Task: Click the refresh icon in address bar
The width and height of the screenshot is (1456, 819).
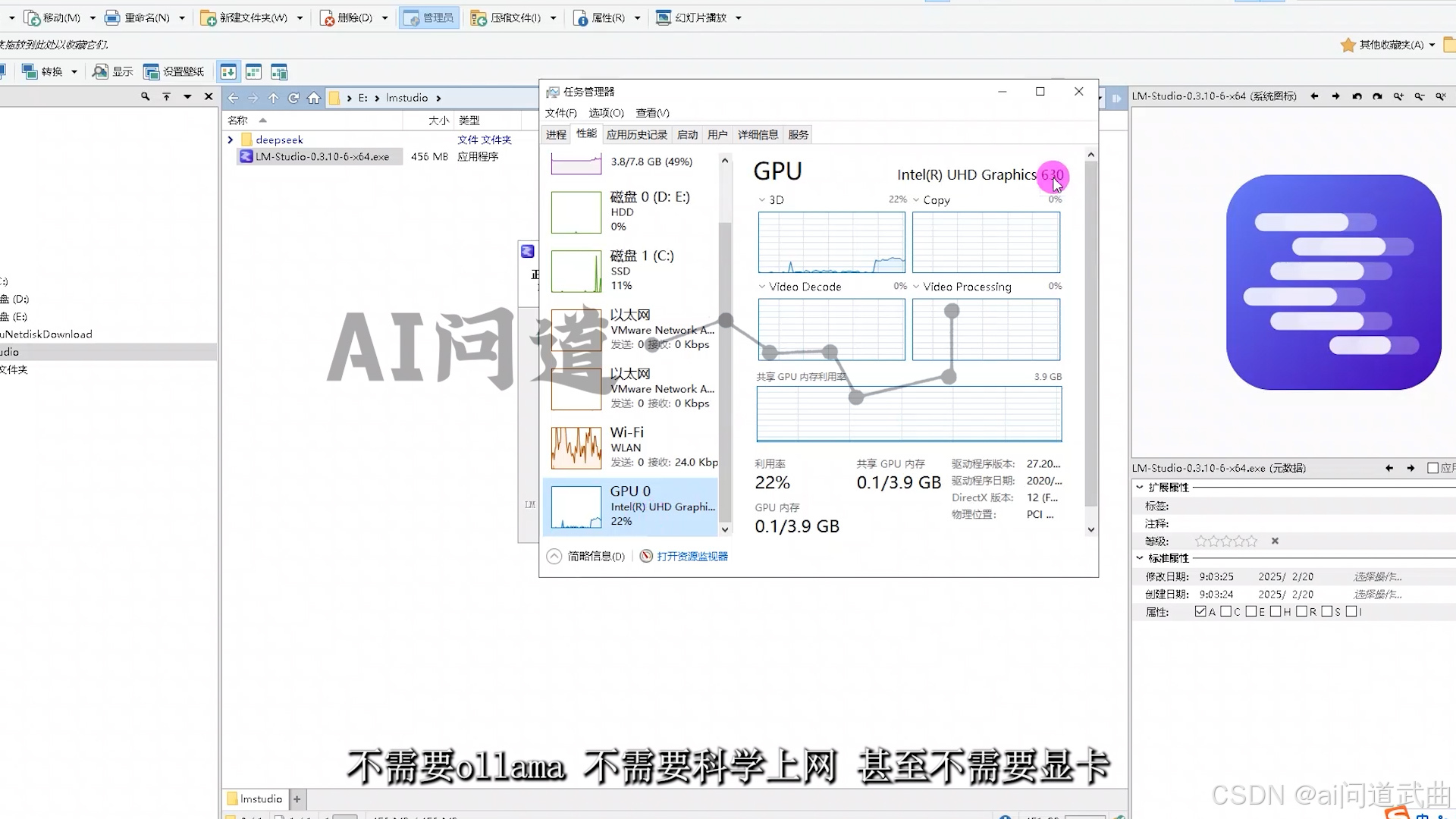Action: coord(293,98)
